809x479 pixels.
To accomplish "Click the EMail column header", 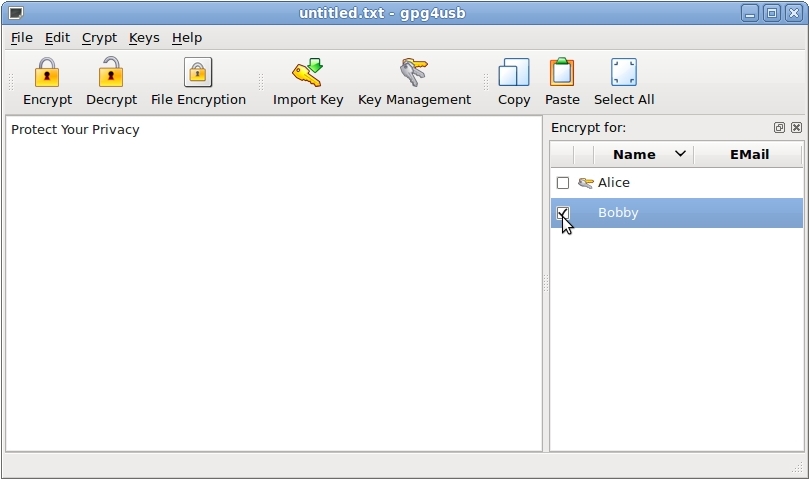I will 749,154.
